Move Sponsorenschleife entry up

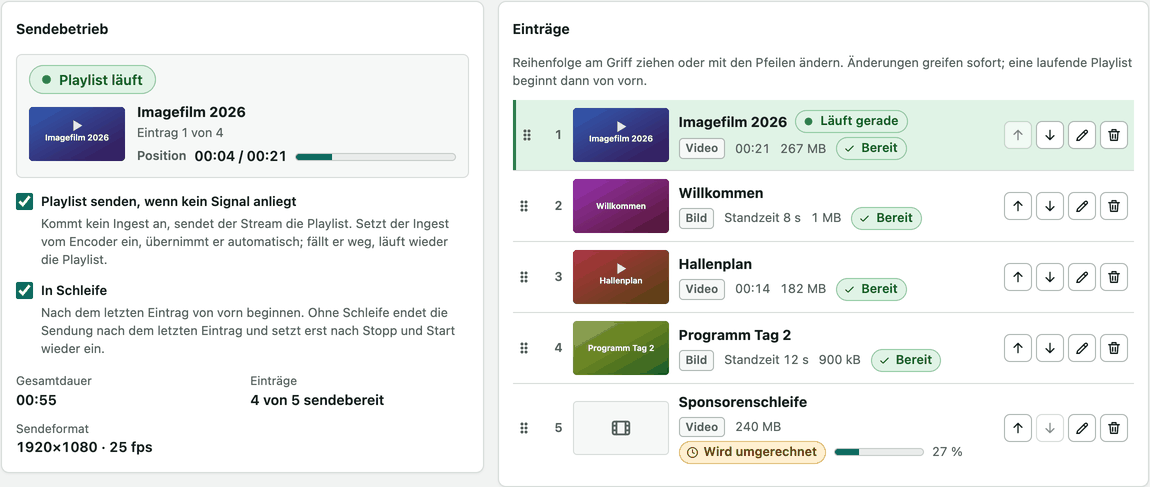pyautogui.click(x=1017, y=428)
